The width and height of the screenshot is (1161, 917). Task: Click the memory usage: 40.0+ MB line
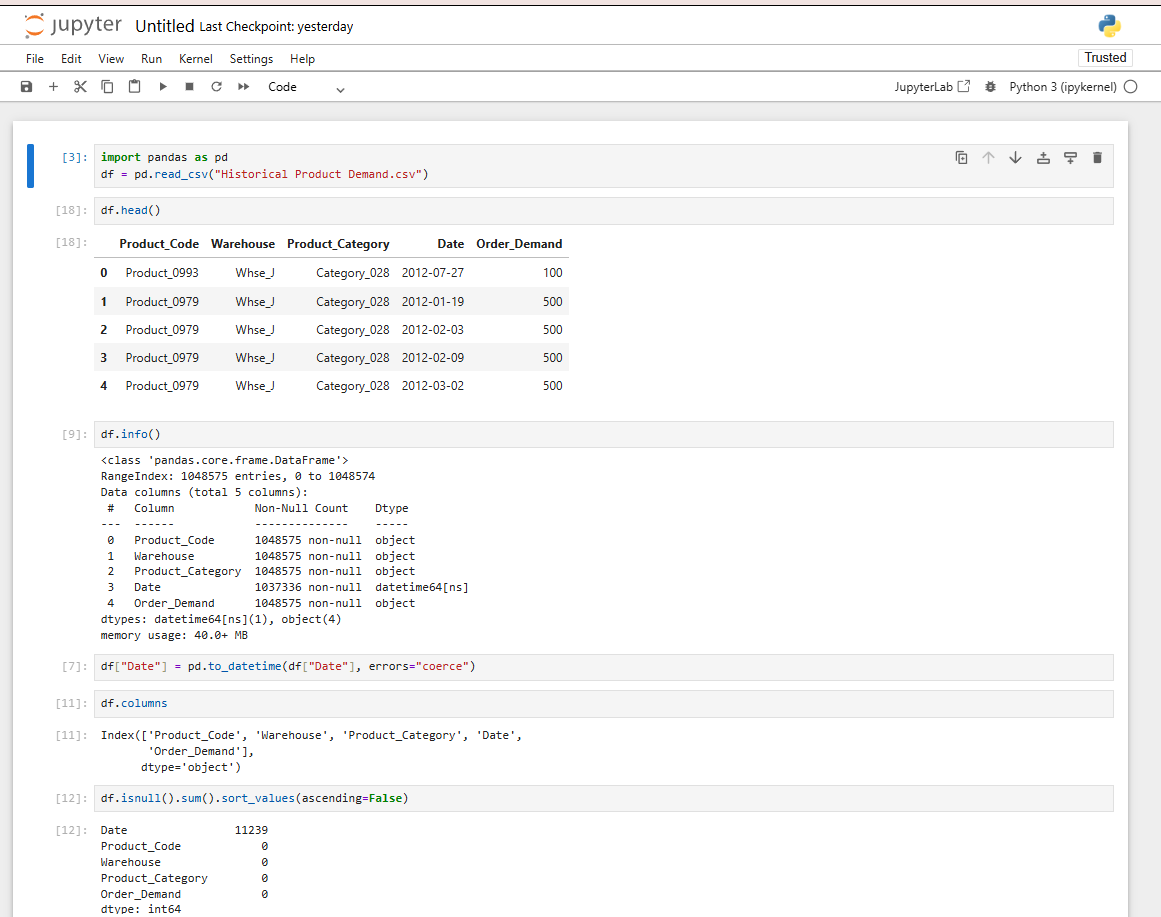tap(174, 636)
